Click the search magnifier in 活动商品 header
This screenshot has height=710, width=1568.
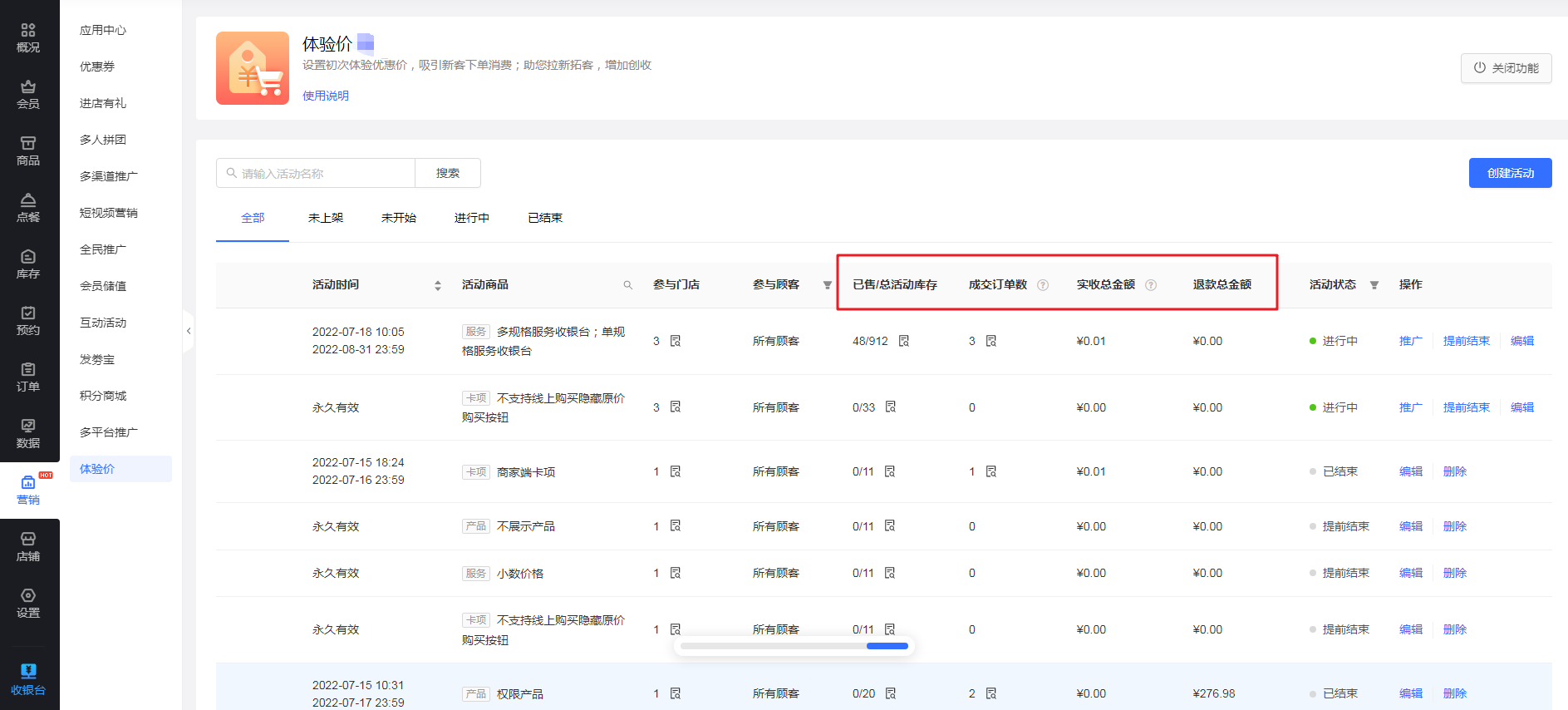pyautogui.click(x=628, y=285)
